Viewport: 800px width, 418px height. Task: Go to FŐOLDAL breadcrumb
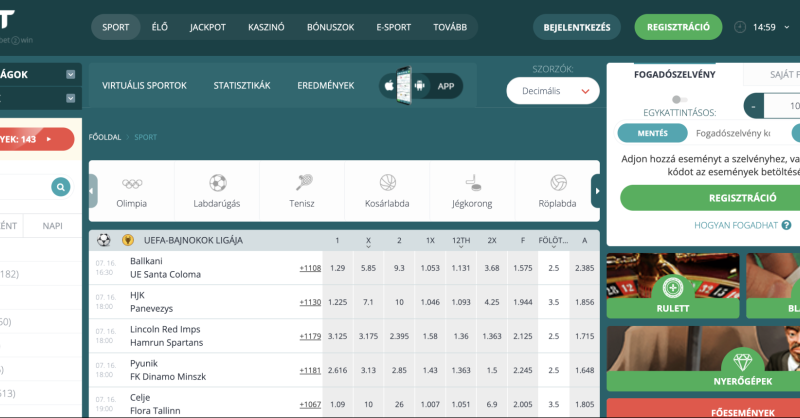click(x=105, y=137)
